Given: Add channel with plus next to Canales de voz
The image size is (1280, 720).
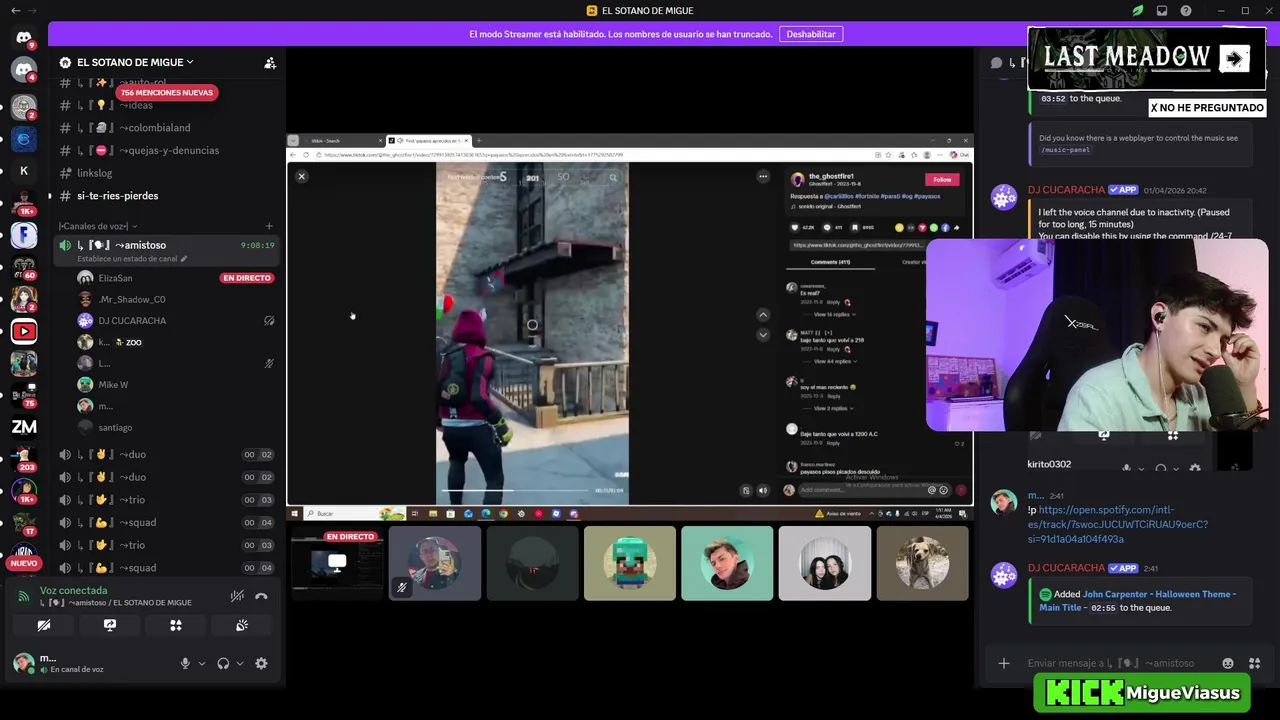Looking at the screenshot, I should [269, 226].
